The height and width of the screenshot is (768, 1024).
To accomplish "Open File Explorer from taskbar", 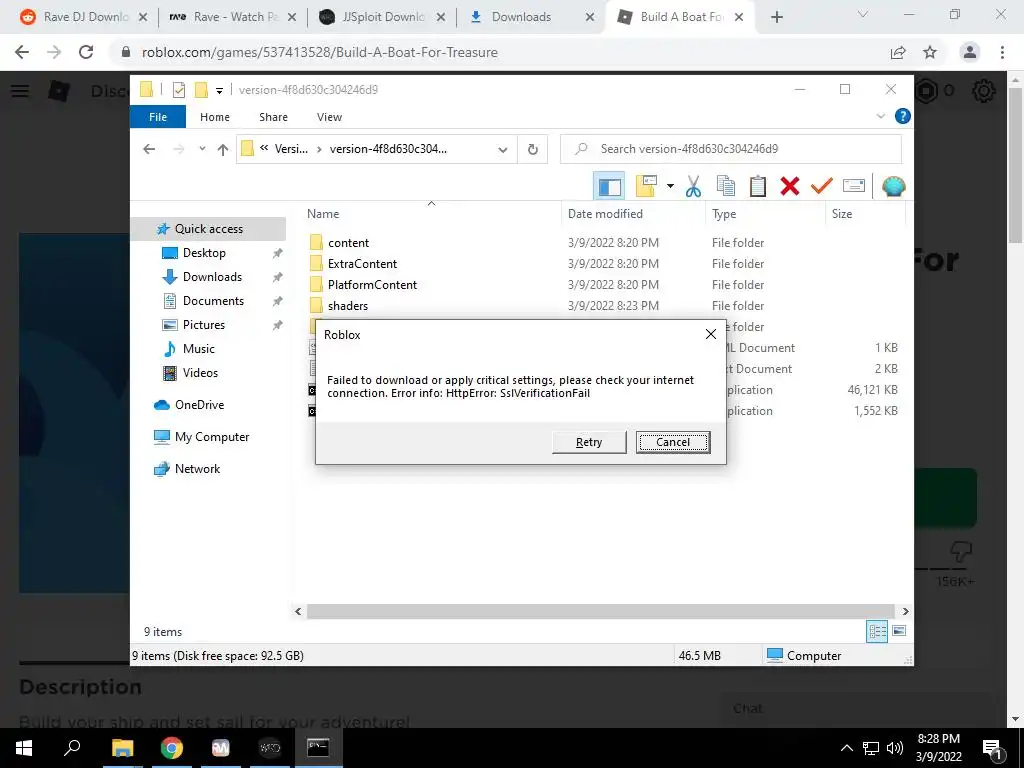I will tap(122, 748).
